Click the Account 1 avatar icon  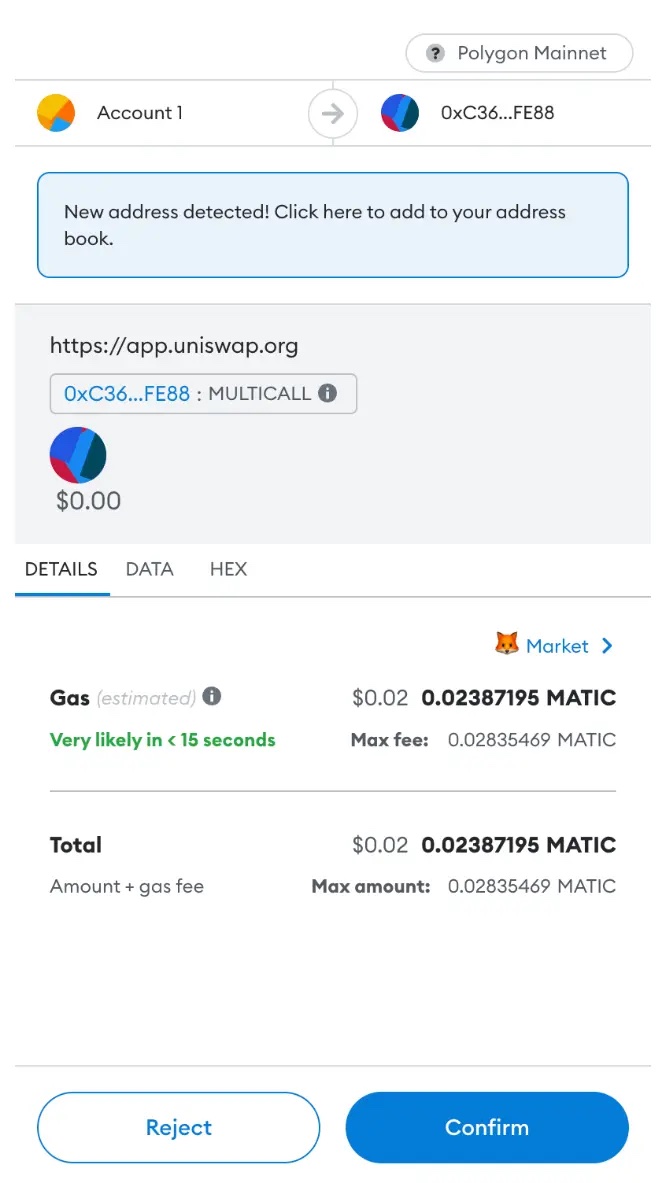click(56, 113)
